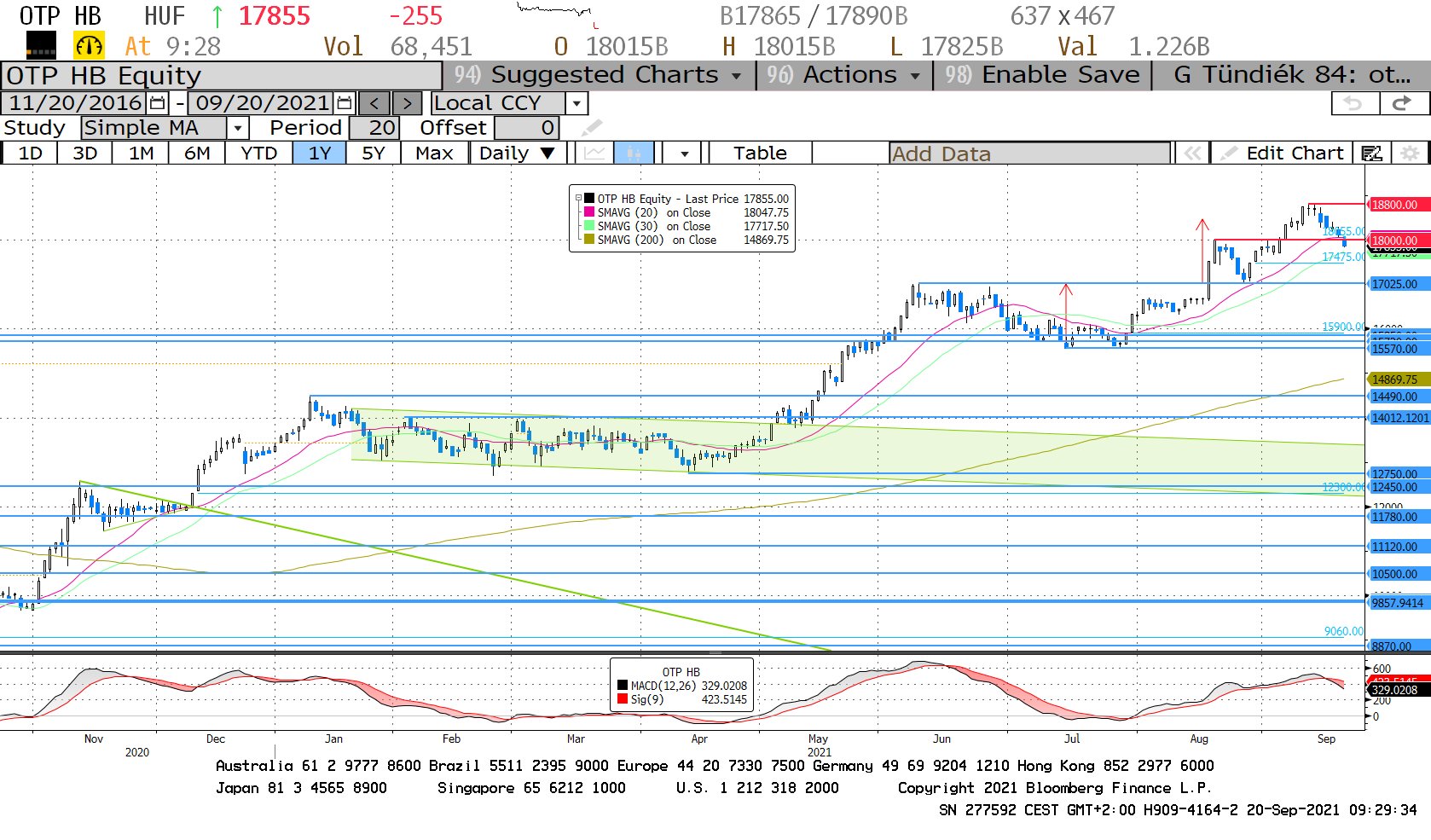
Task: Step the date range forward with the right arrow
Action: pos(407,103)
